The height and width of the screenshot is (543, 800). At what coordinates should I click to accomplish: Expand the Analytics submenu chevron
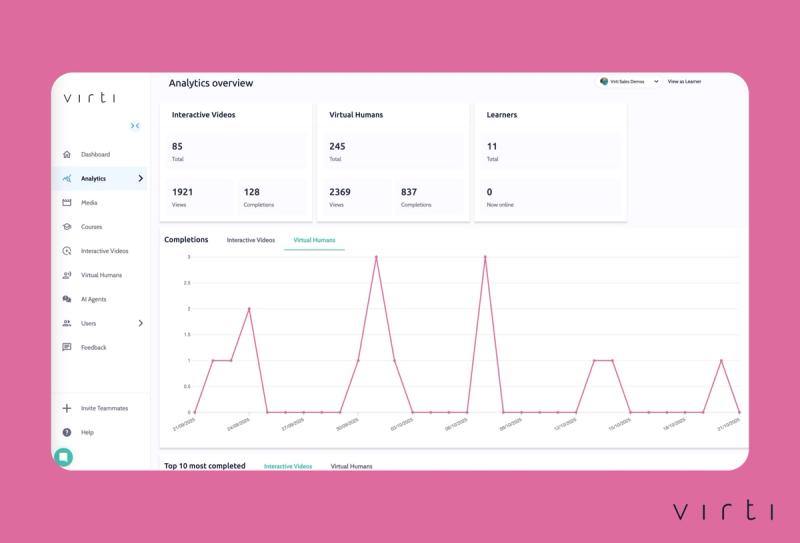(141, 178)
